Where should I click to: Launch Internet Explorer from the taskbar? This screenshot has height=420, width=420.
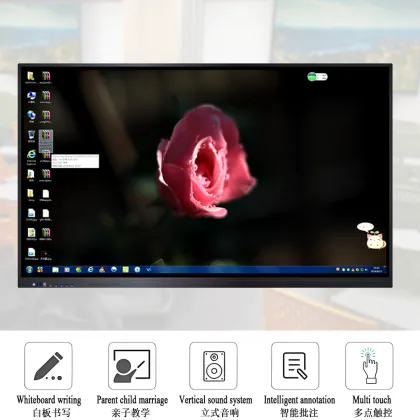(90, 269)
